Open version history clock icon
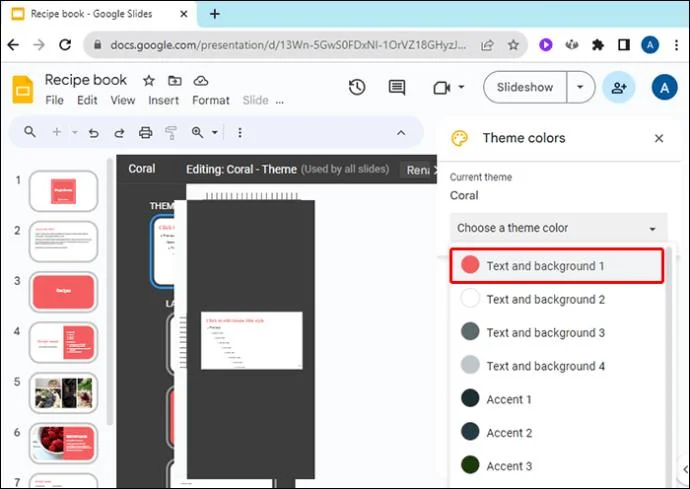The image size is (690, 489). [357, 87]
